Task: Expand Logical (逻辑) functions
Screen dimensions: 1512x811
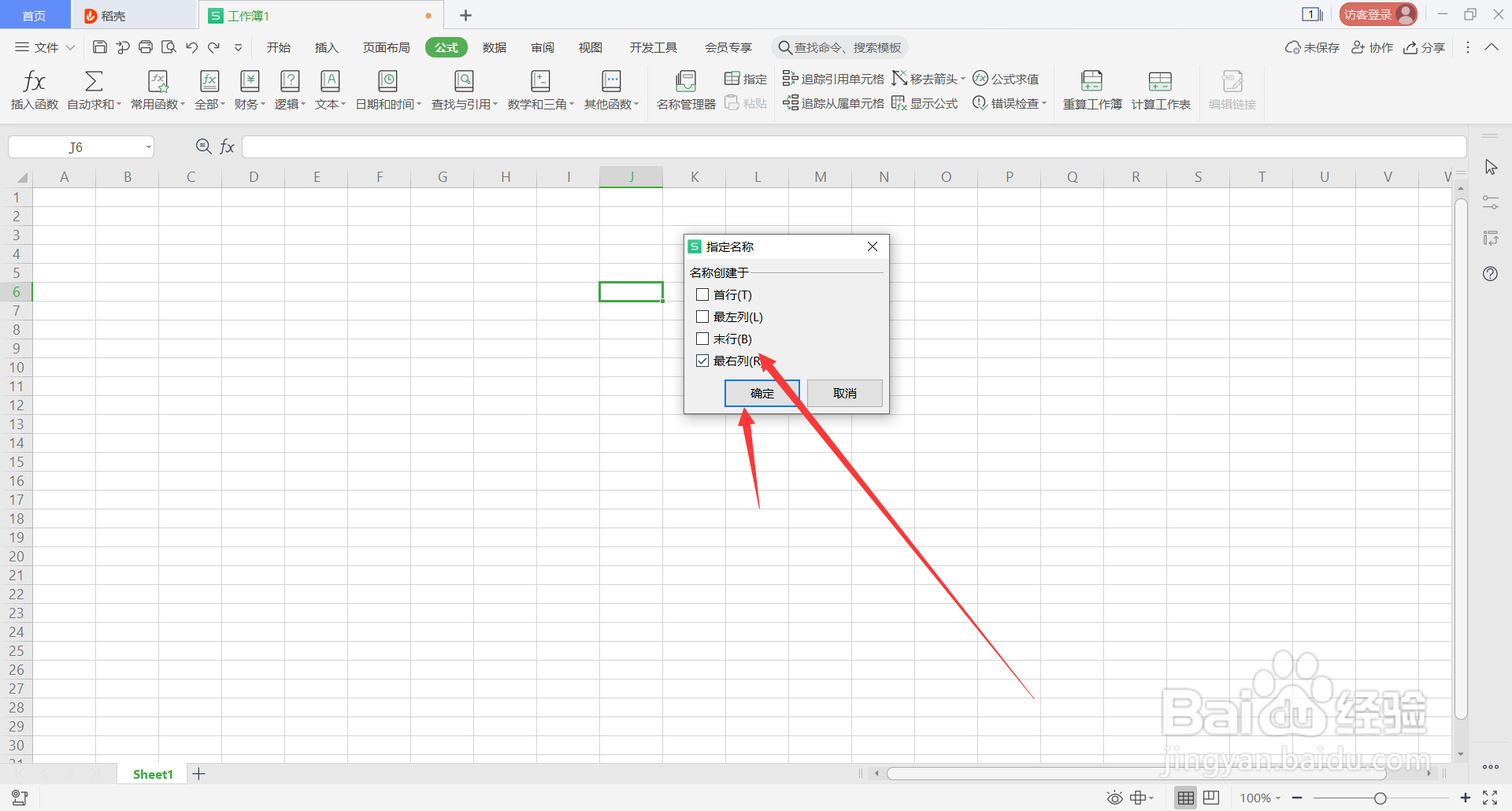Action: coord(290,90)
